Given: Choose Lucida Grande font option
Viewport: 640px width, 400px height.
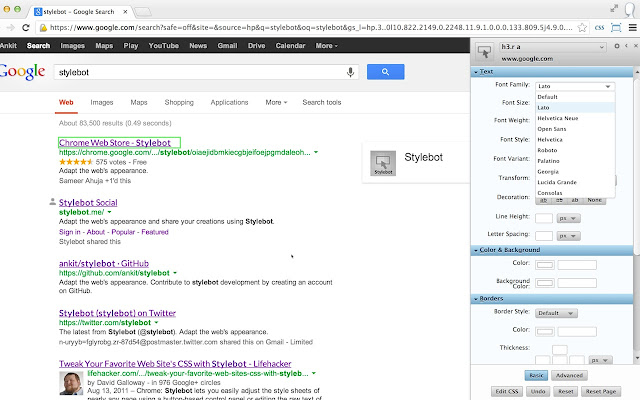Looking at the screenshot, I should [x=575, y=182].
